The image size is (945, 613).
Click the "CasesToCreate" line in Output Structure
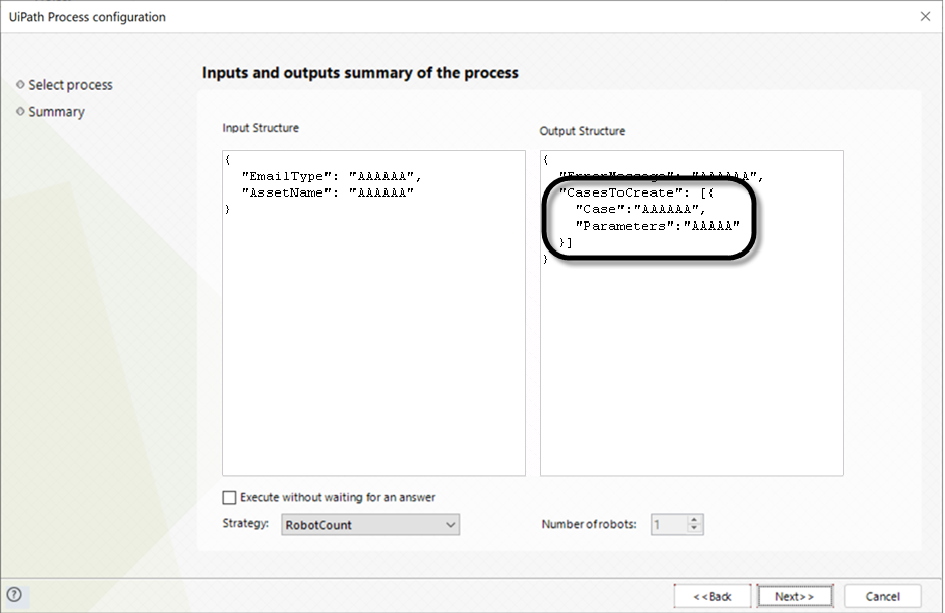pyautogui.click(x=636, y=192)
